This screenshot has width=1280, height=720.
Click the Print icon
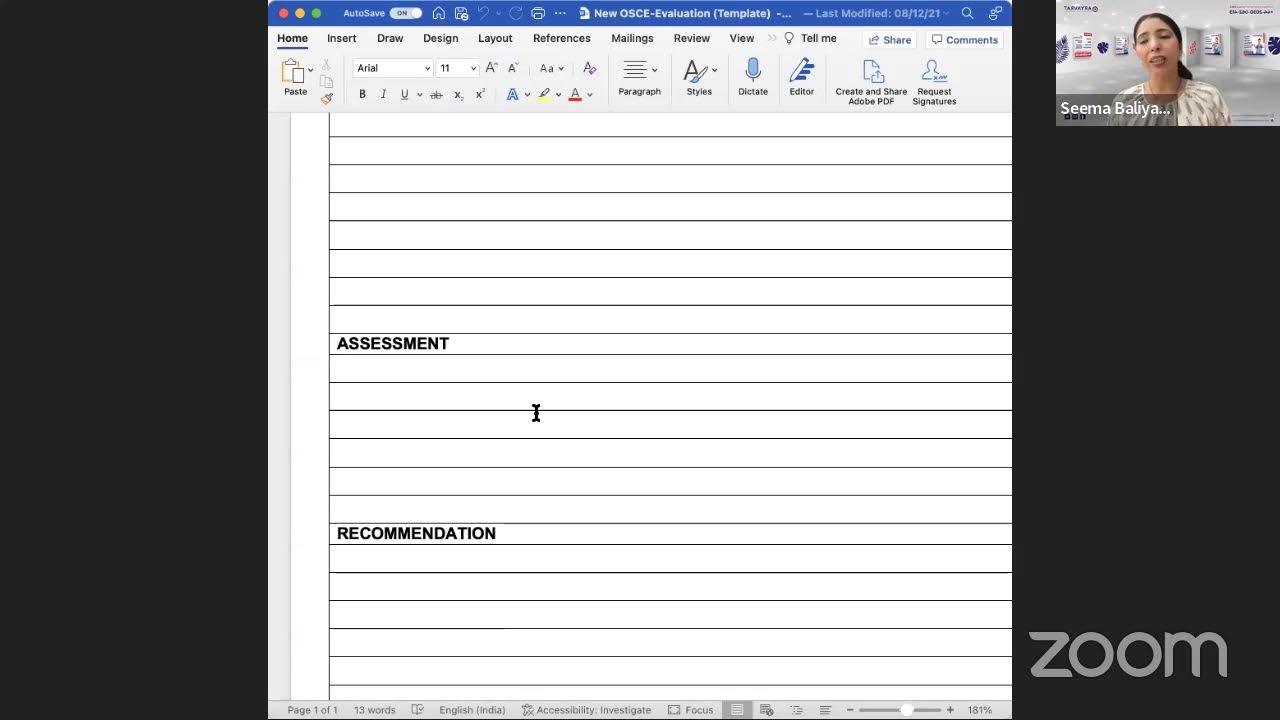click(x=538, y=13)
